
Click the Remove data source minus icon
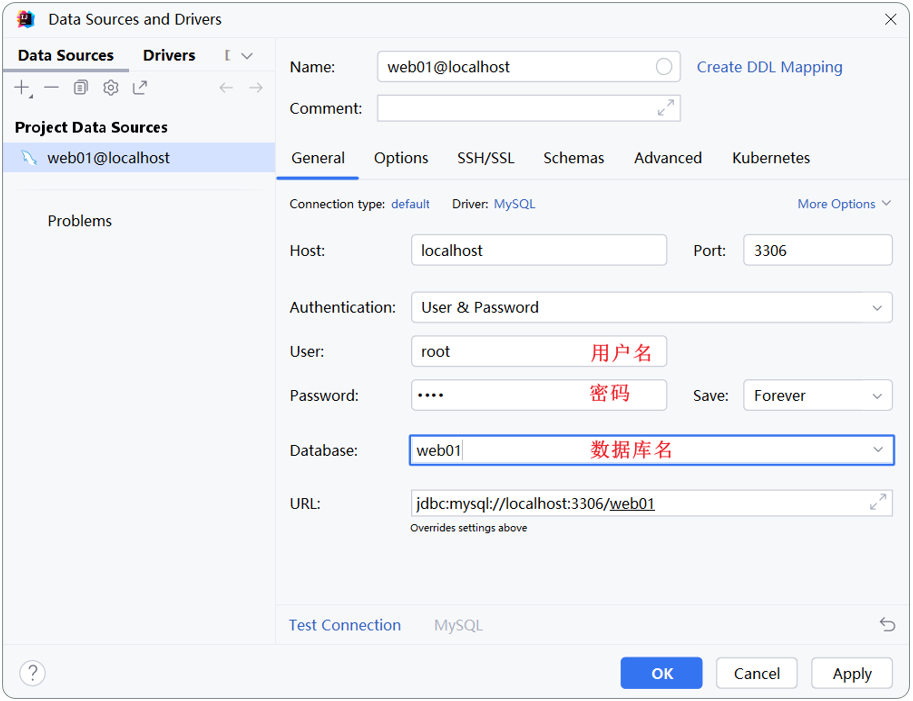click(x=51, y=88)
